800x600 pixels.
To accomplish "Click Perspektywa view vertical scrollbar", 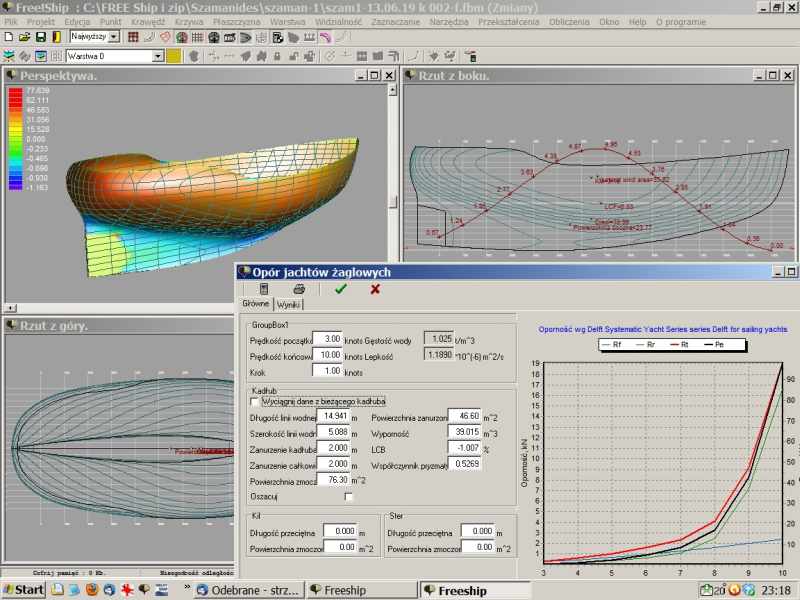I will (x=392, y=194).
